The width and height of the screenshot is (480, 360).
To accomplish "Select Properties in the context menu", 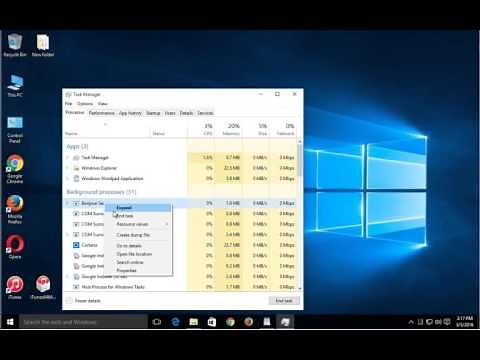I will pyautogui.click(x=139, y=270).
